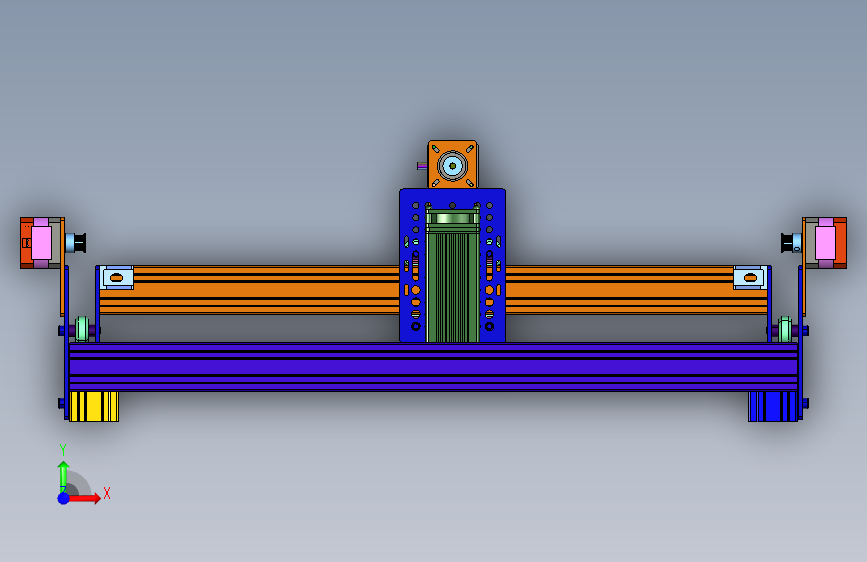Image resolution: width=867 pixels, height=562 pixels.
Task: Select the pink motor body on the right end
Action: coord(825,243)
